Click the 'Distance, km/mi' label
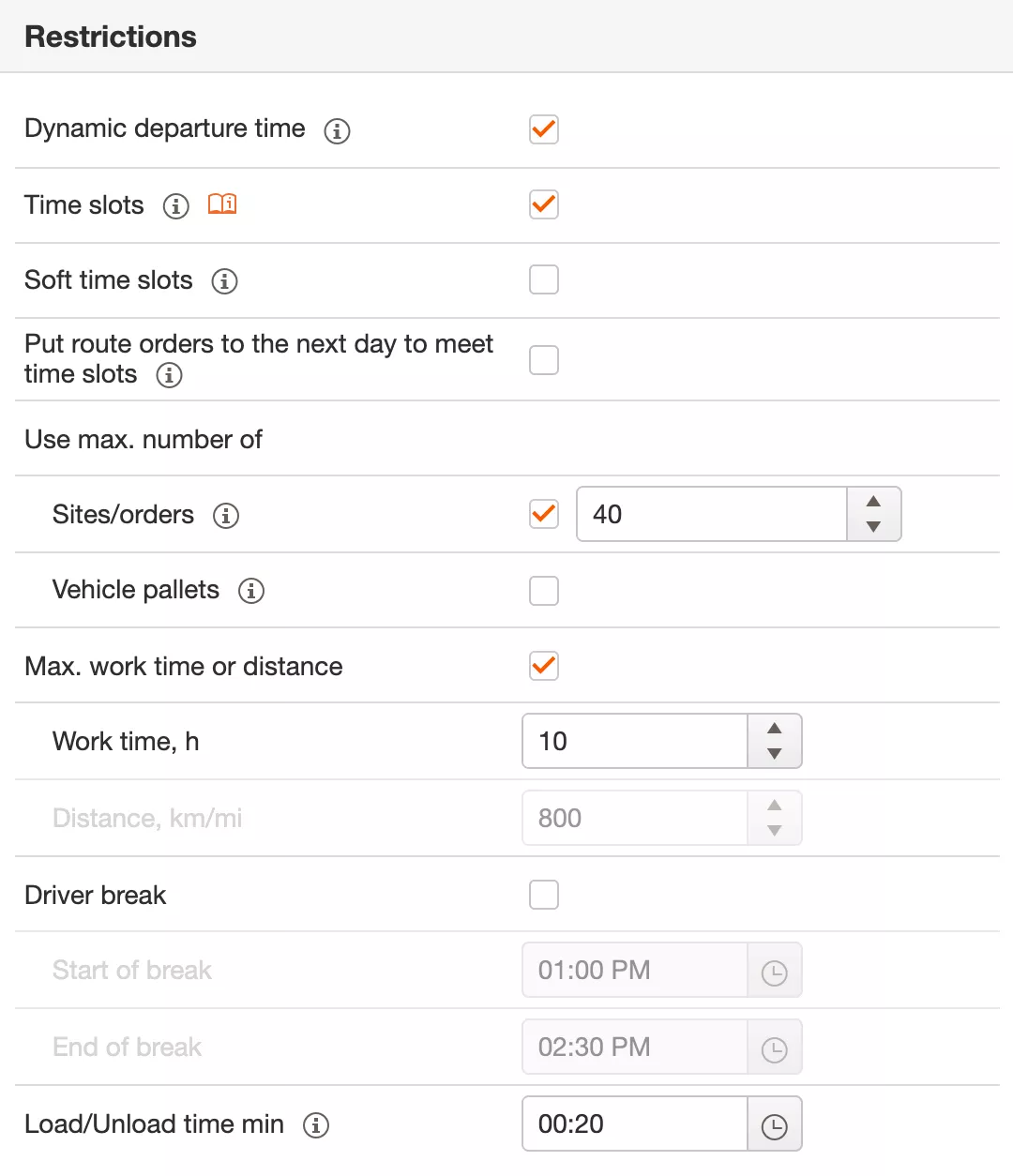 147,818
